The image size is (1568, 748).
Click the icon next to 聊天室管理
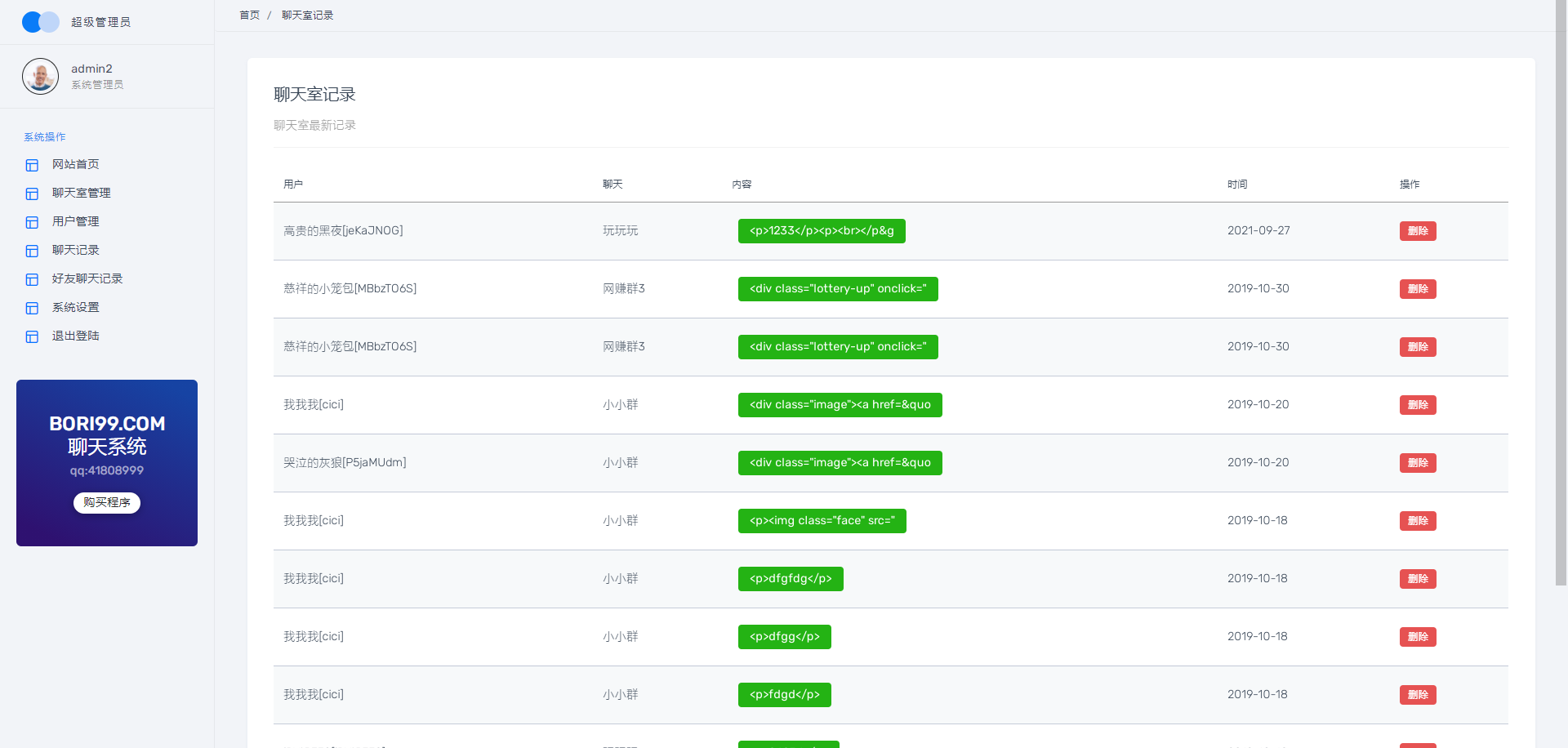point(32,194)
